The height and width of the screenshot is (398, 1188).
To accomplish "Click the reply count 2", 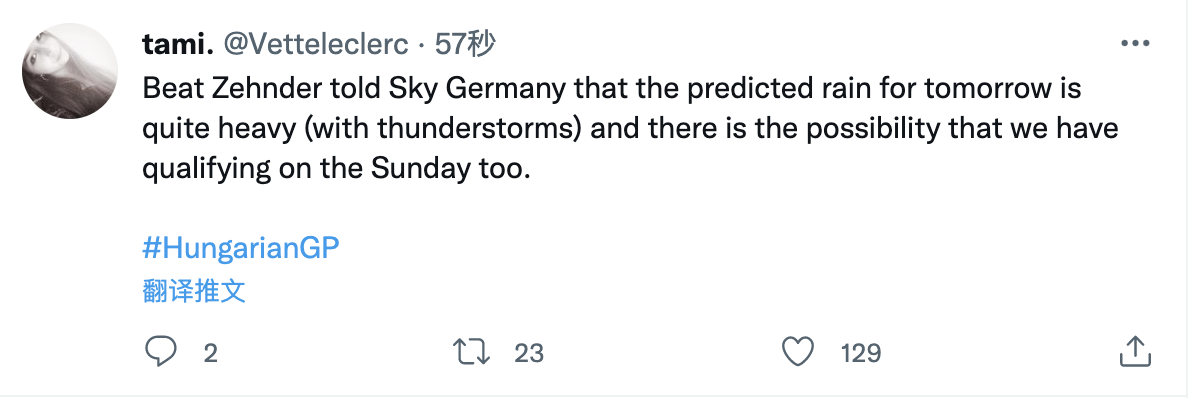I will pos(211,353).
